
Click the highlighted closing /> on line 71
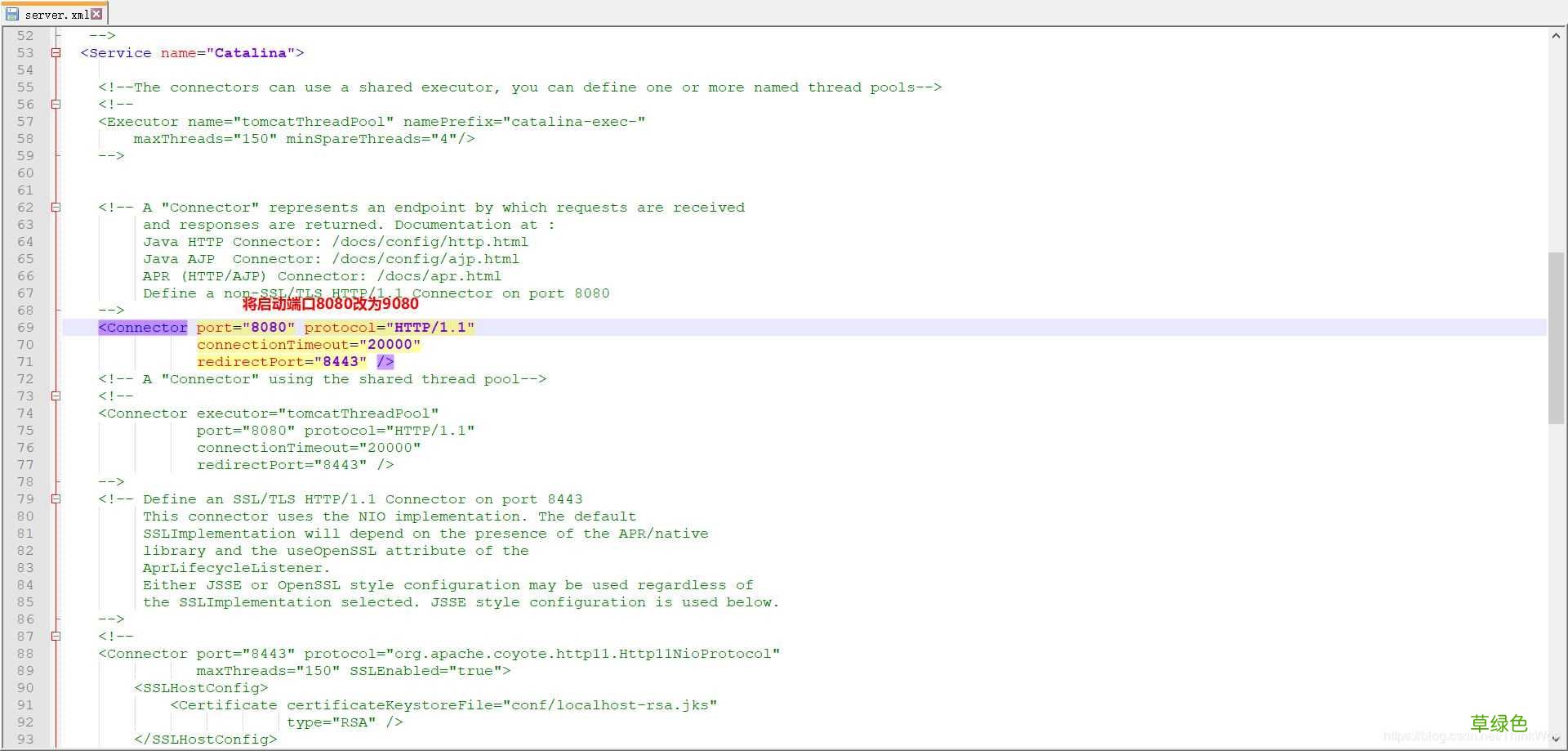coord(385,362)
